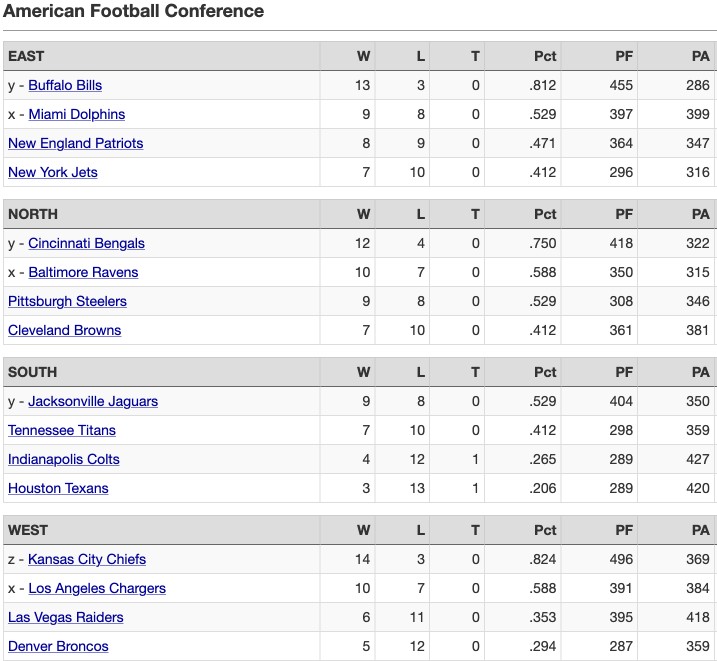Screen dimensions: 717x661
Task: Open the Denver Broncos team link
Action: [x=58, y=646]
